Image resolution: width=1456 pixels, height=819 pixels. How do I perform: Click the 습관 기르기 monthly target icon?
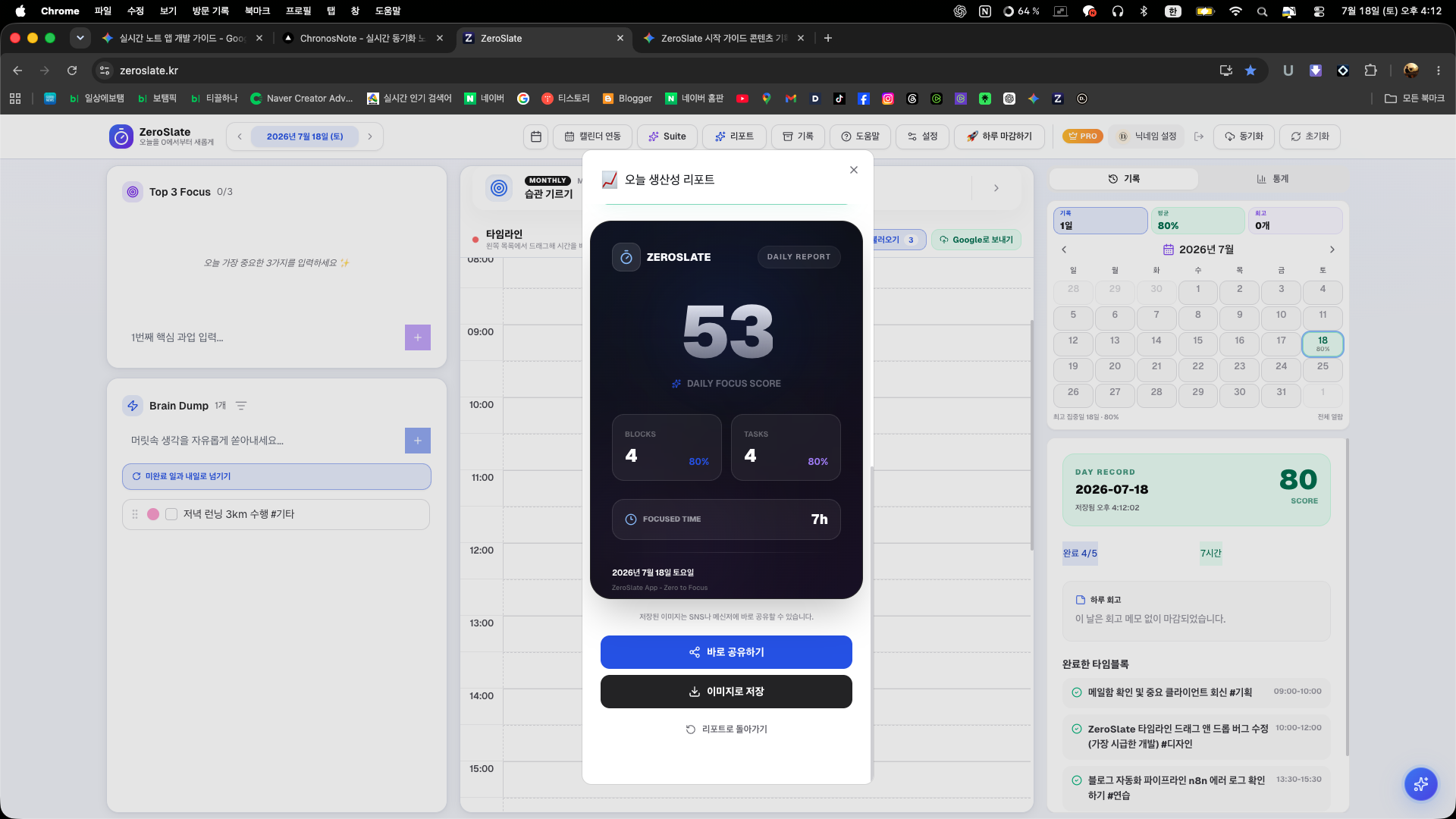click(499, 187)
